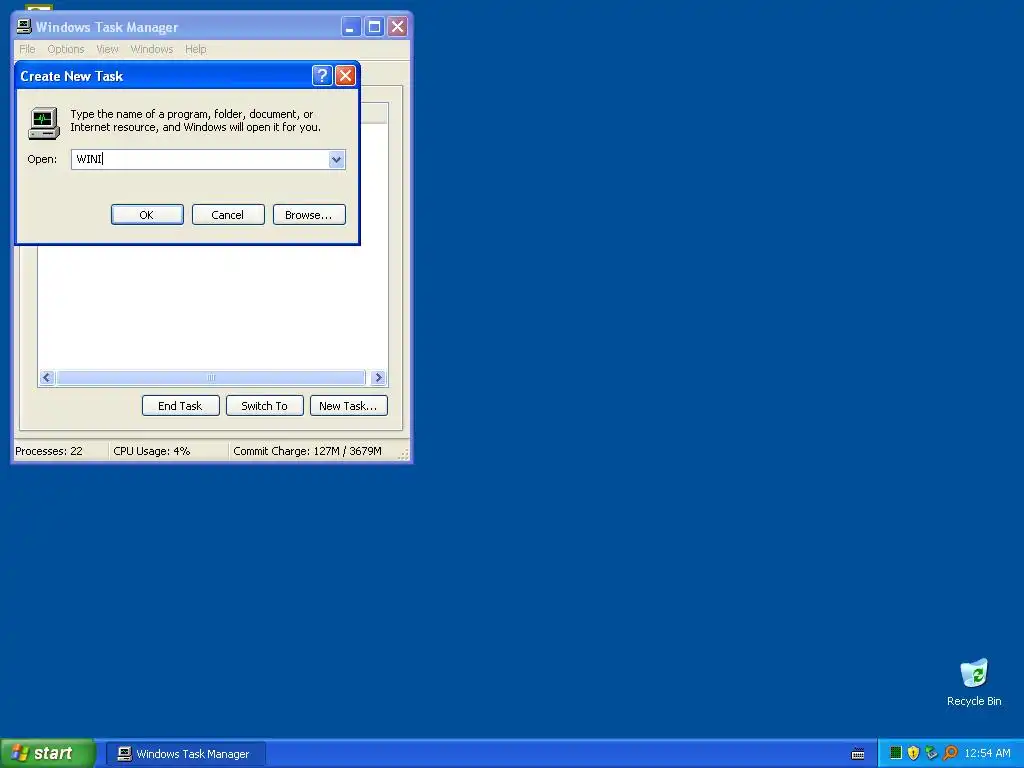The height and width of the screenshot is (768, 1024).
Task: Click the horizontal scrollbar left arrow
Action: click(x=47, y=377)
